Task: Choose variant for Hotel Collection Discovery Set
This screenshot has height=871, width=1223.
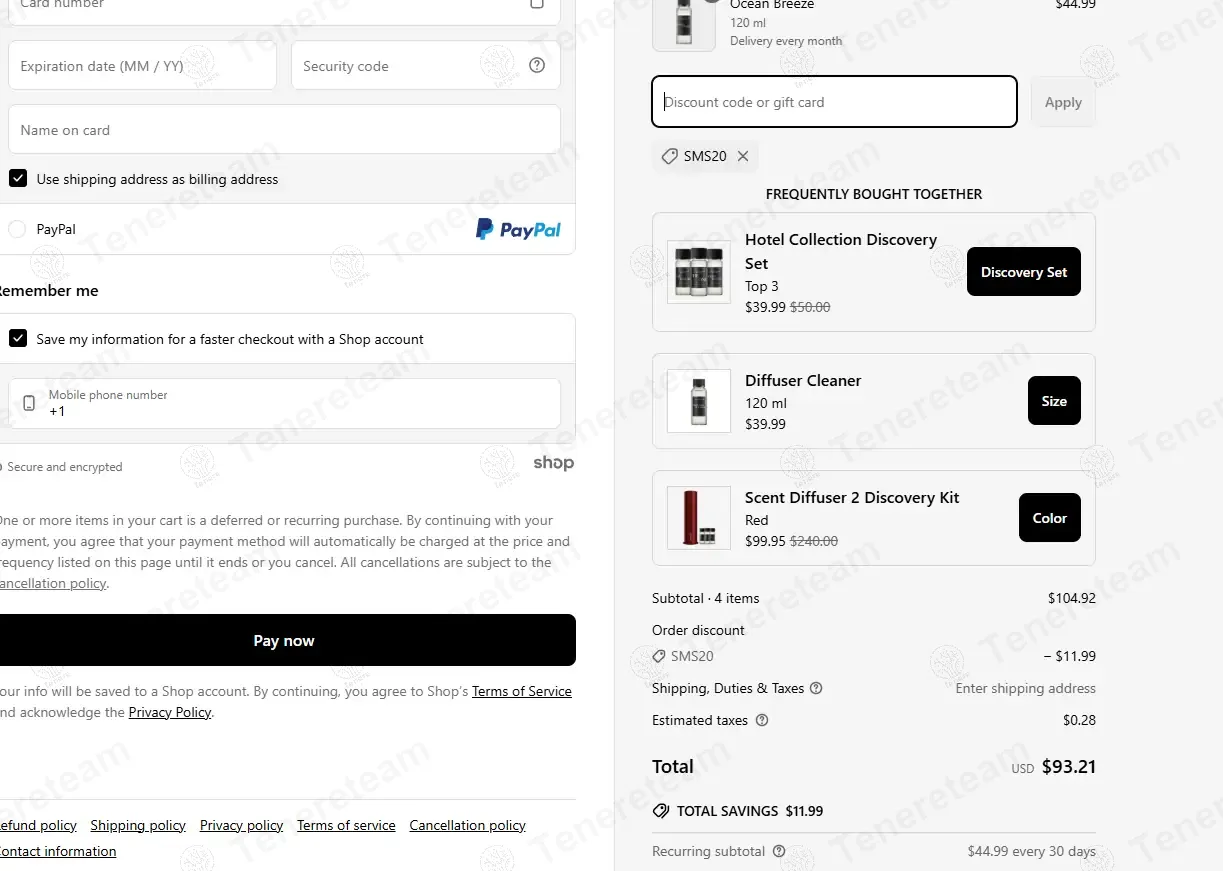Action: [x=1023, y=272]
